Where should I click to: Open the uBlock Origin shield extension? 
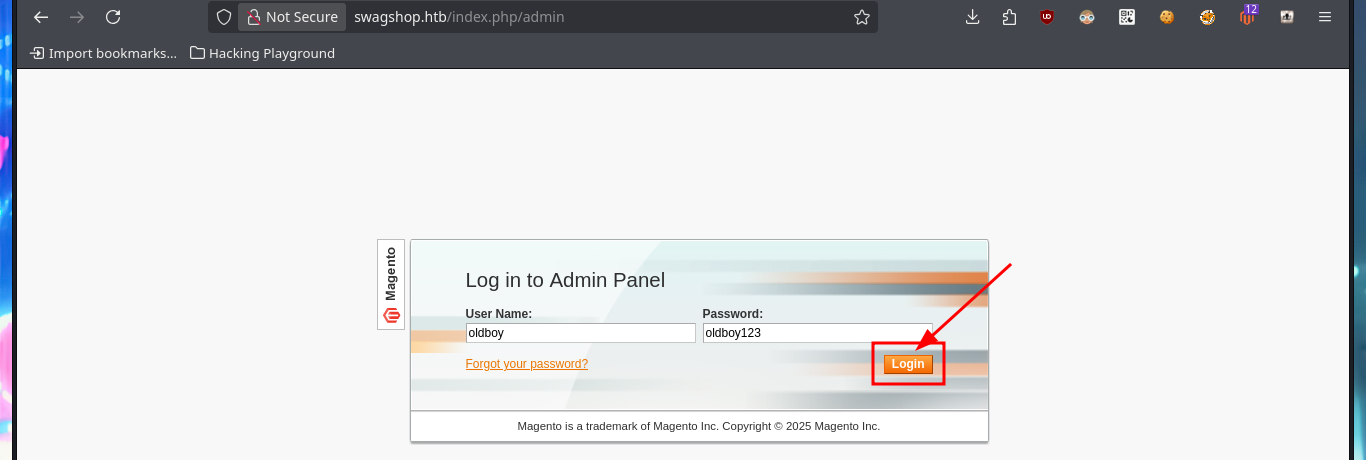[x=1047, y=17]
